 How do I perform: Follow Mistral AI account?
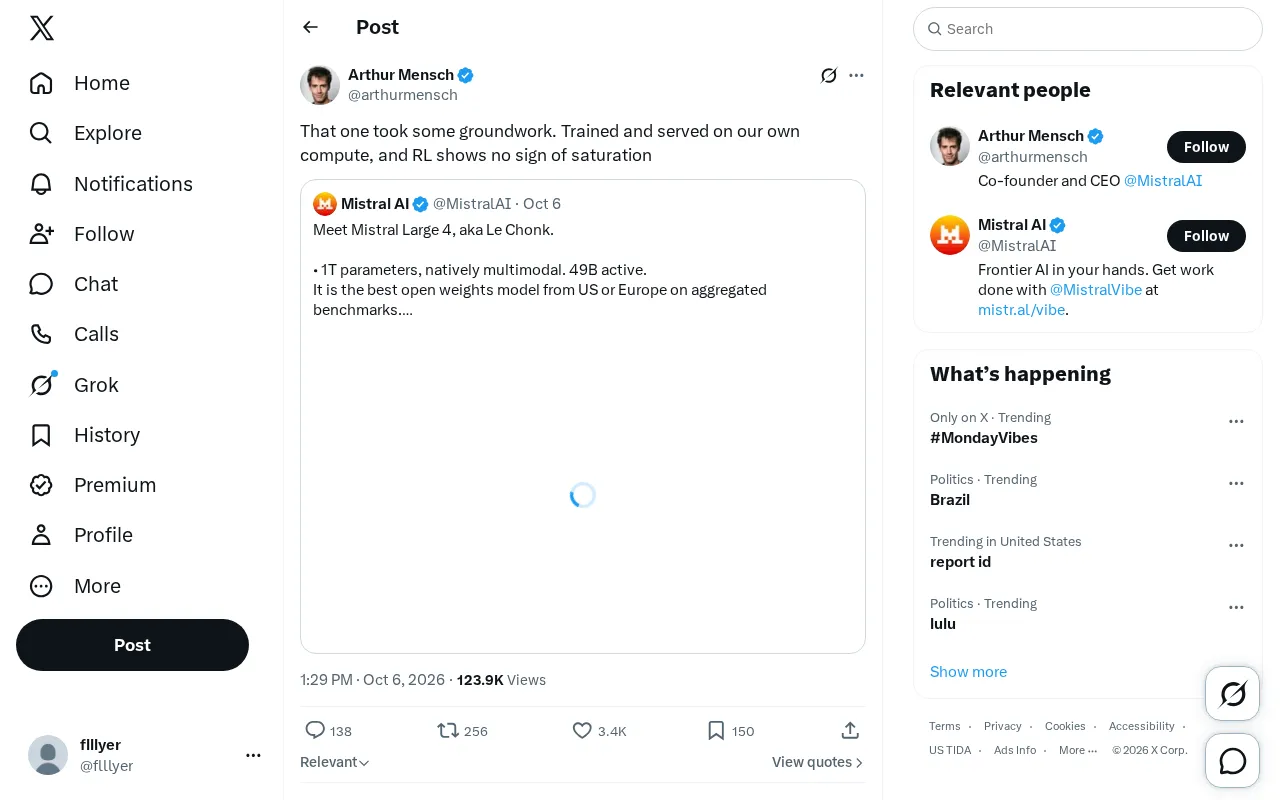[1206, 236]
